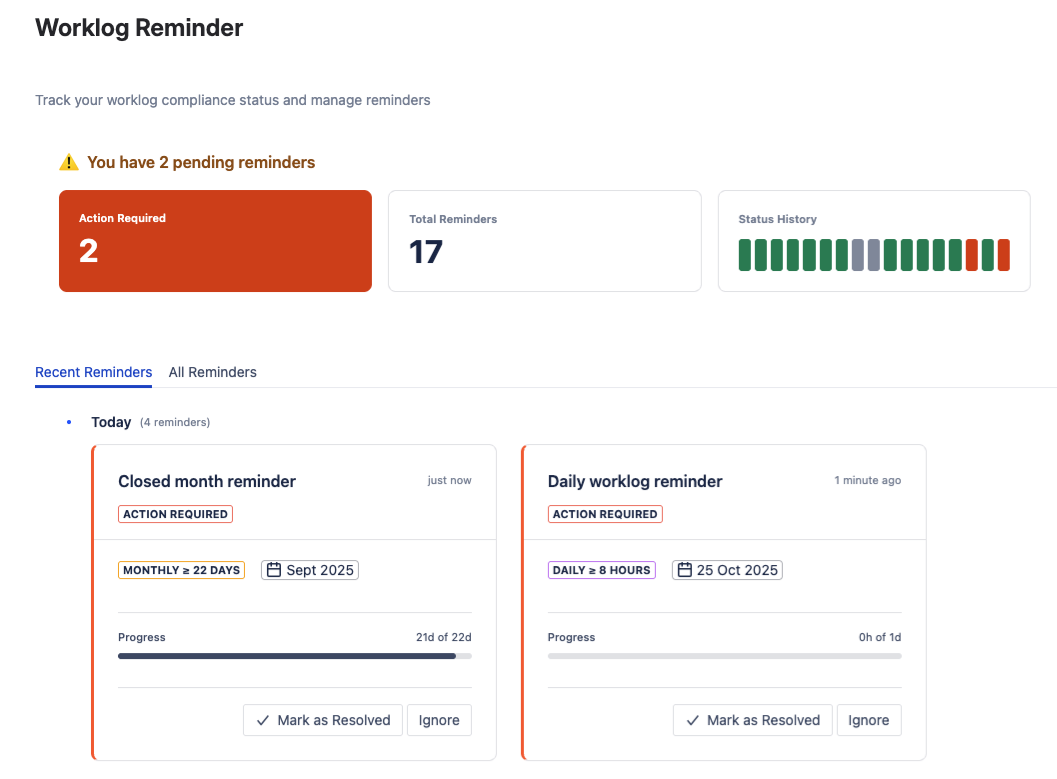The height and width of the screenshot is (779, 1057).
Task: Switch to the All Reminders tab
Action: [x=212, y=371]
